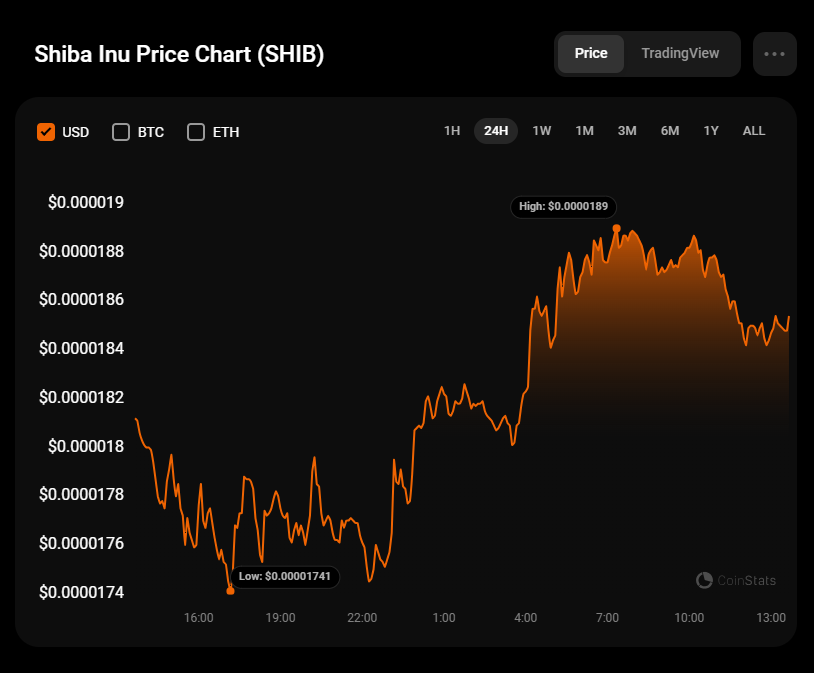Viewport: 814px width, 673px height.
Task: Click the Shiba Inu Price Chart heading
Action: point(179,54)
